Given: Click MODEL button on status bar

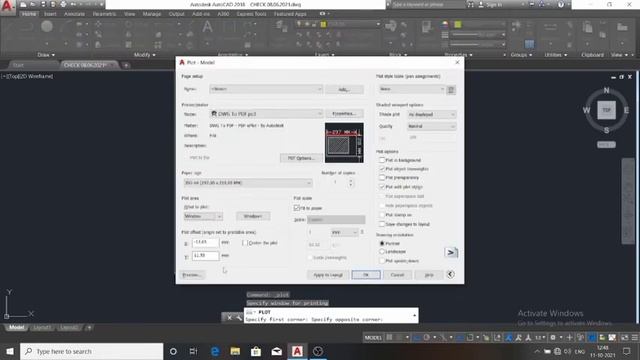Looking at the screenshot, I should click(x=373, y=338).
